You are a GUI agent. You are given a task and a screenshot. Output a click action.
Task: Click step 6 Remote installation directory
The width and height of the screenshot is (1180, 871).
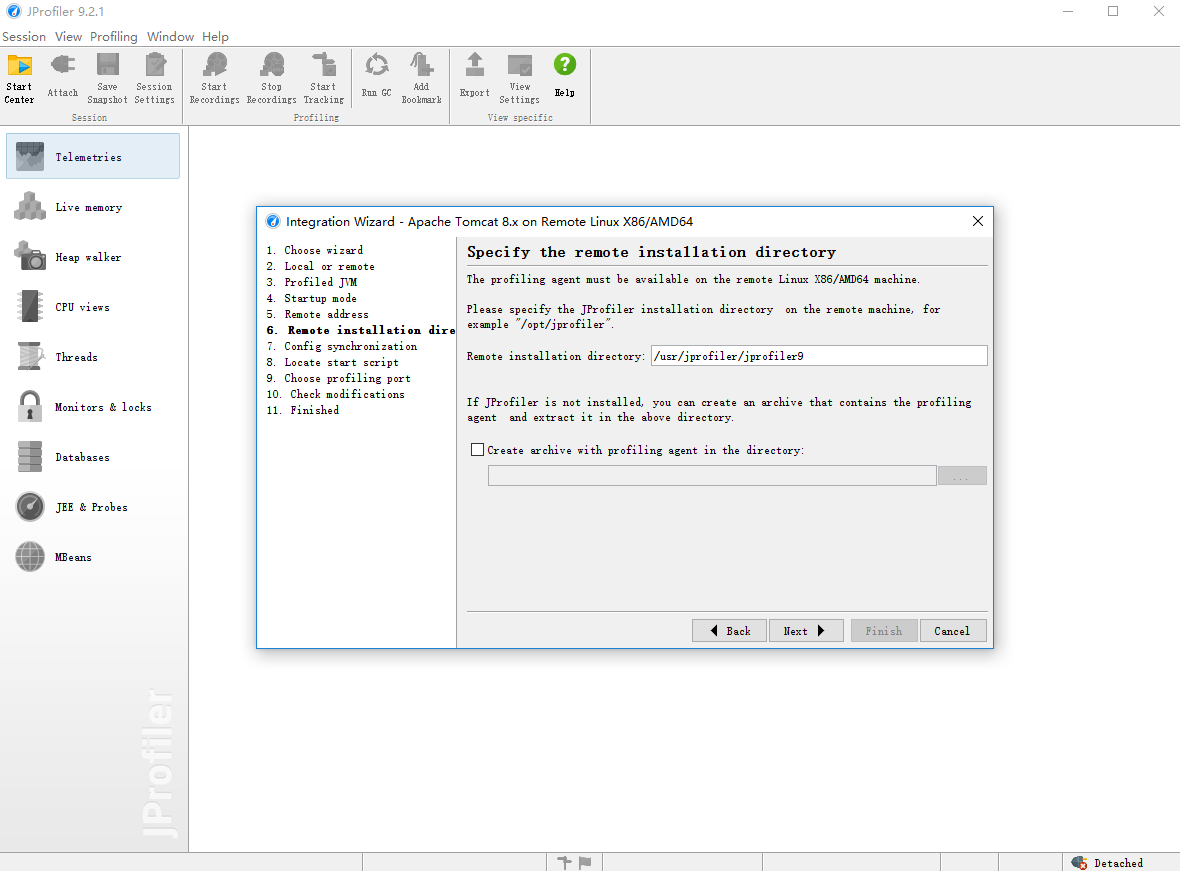(x=360, y=330)
